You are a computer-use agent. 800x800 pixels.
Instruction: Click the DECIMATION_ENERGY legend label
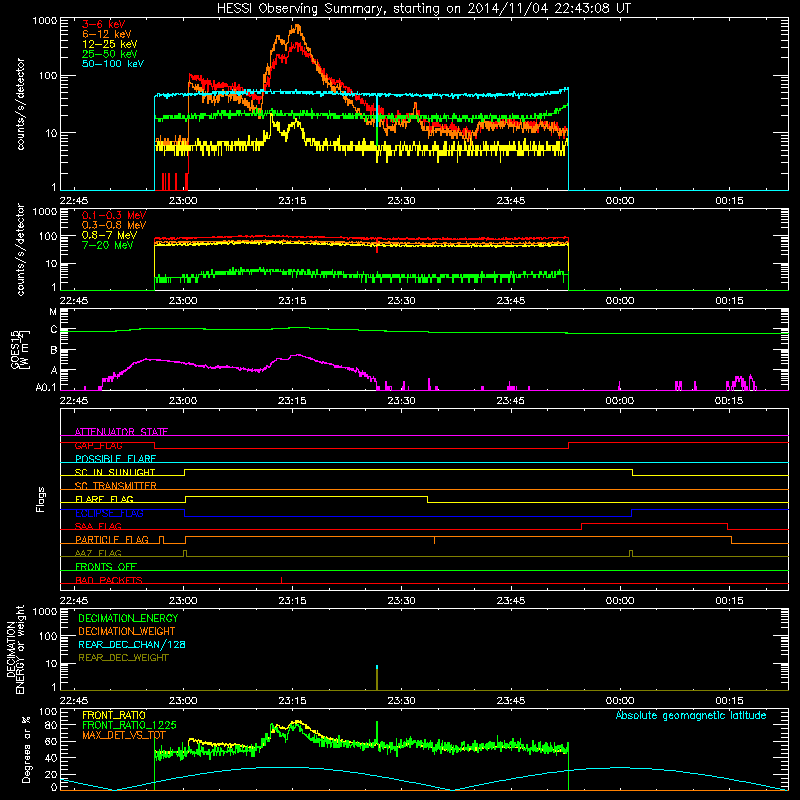click(128, 618)
